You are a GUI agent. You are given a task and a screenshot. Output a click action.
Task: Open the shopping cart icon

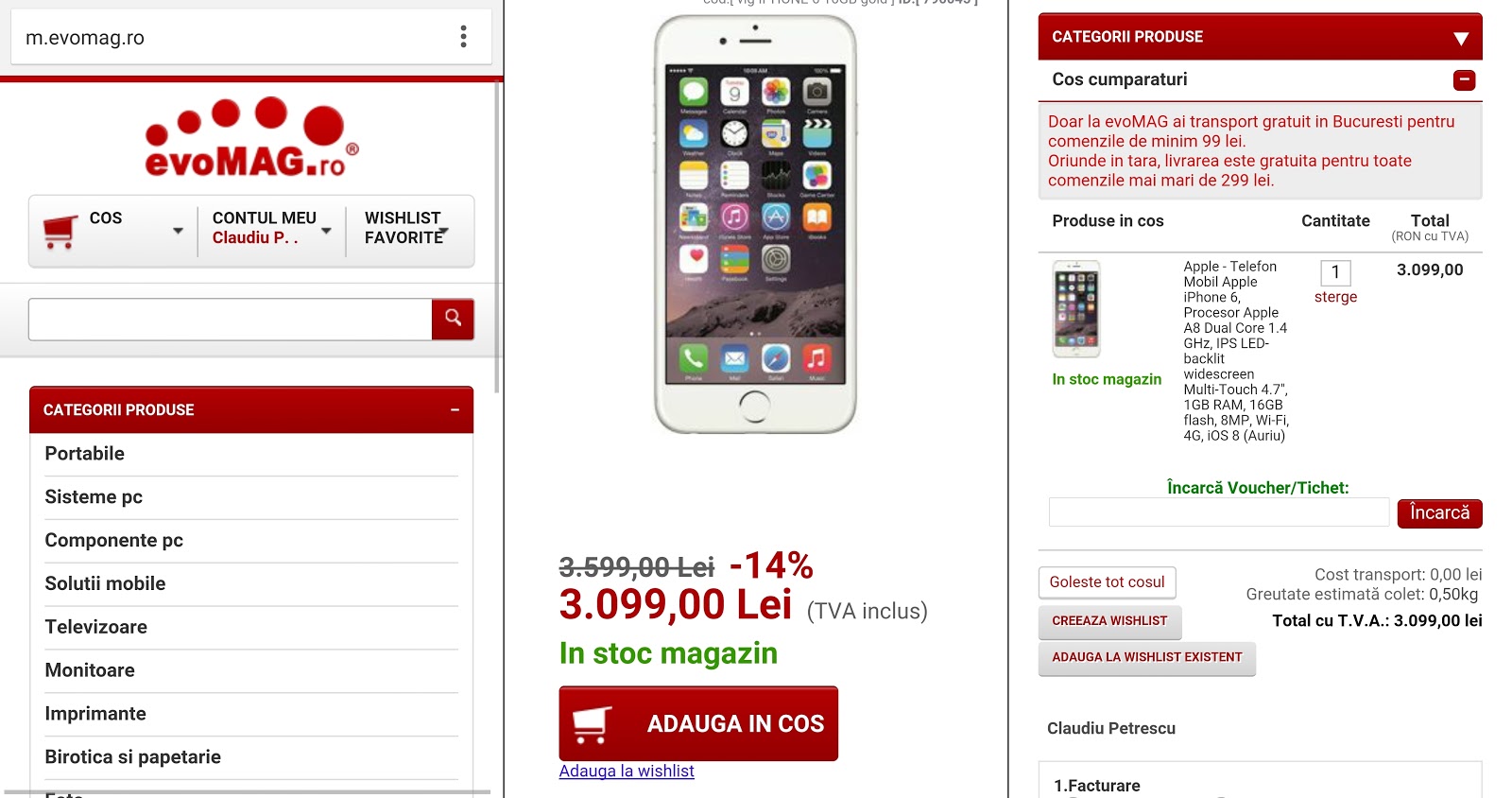pyautogui.click(x=60, y=232)
